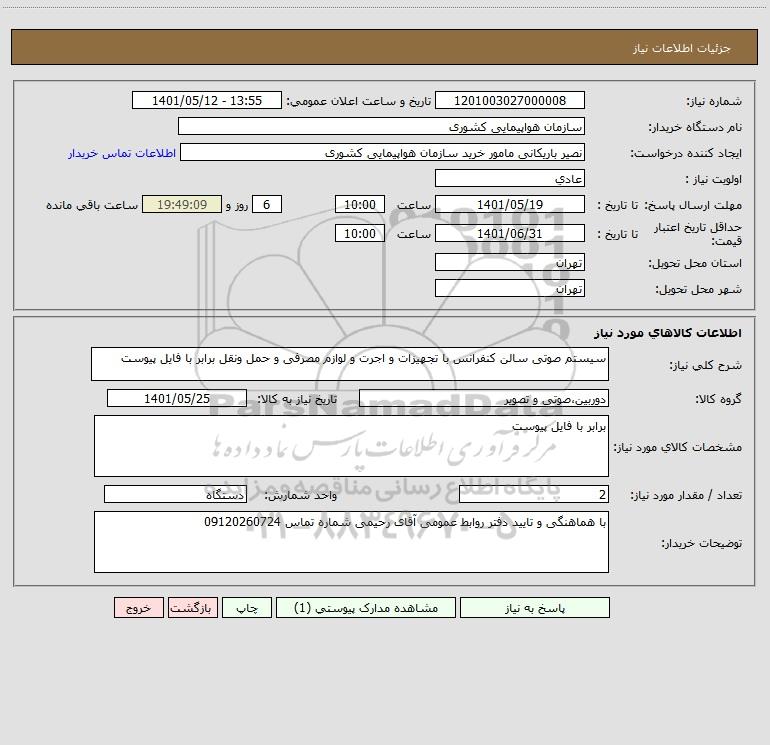
Task: Click the header title جزئیات اطلاعات نیاز
Action: 682,48
